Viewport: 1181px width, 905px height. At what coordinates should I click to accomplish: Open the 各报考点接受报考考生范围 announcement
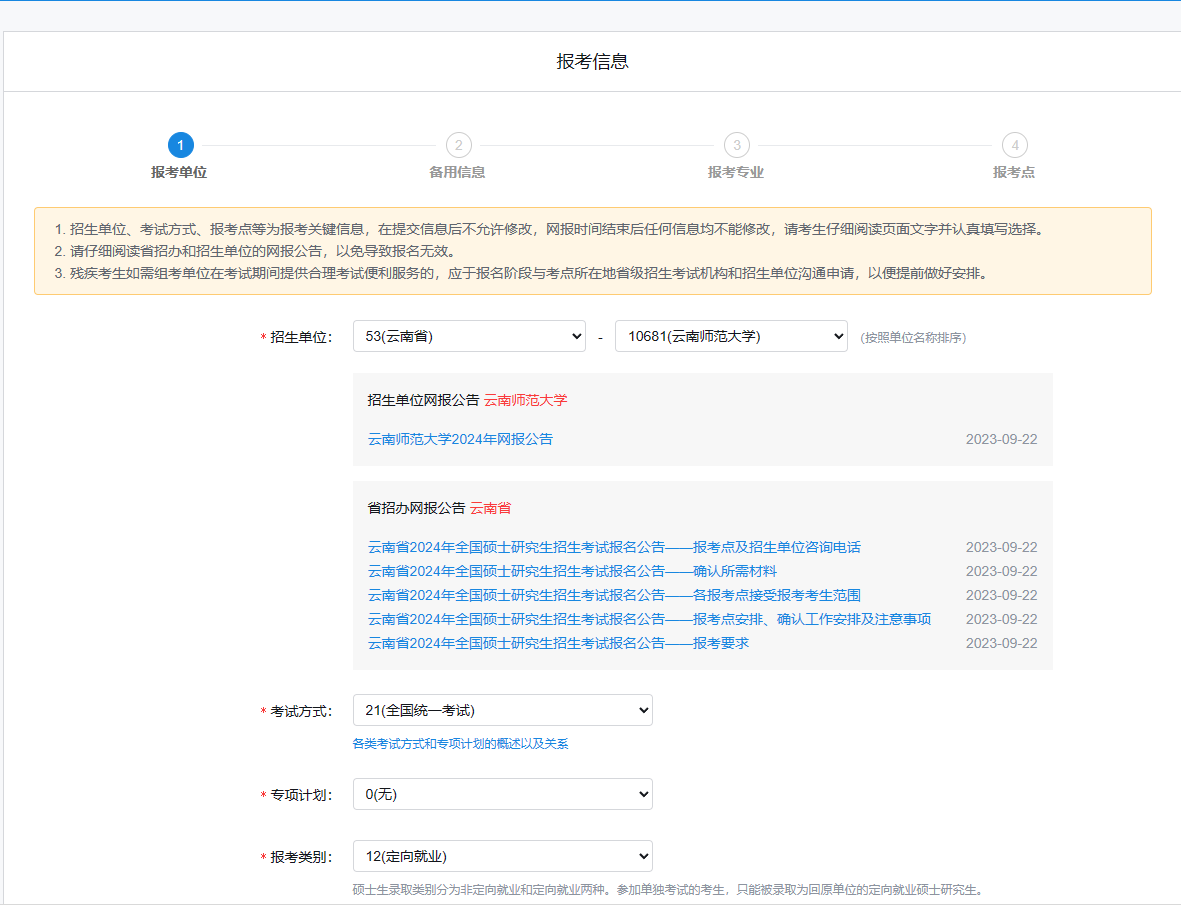[x=614, y=595]
